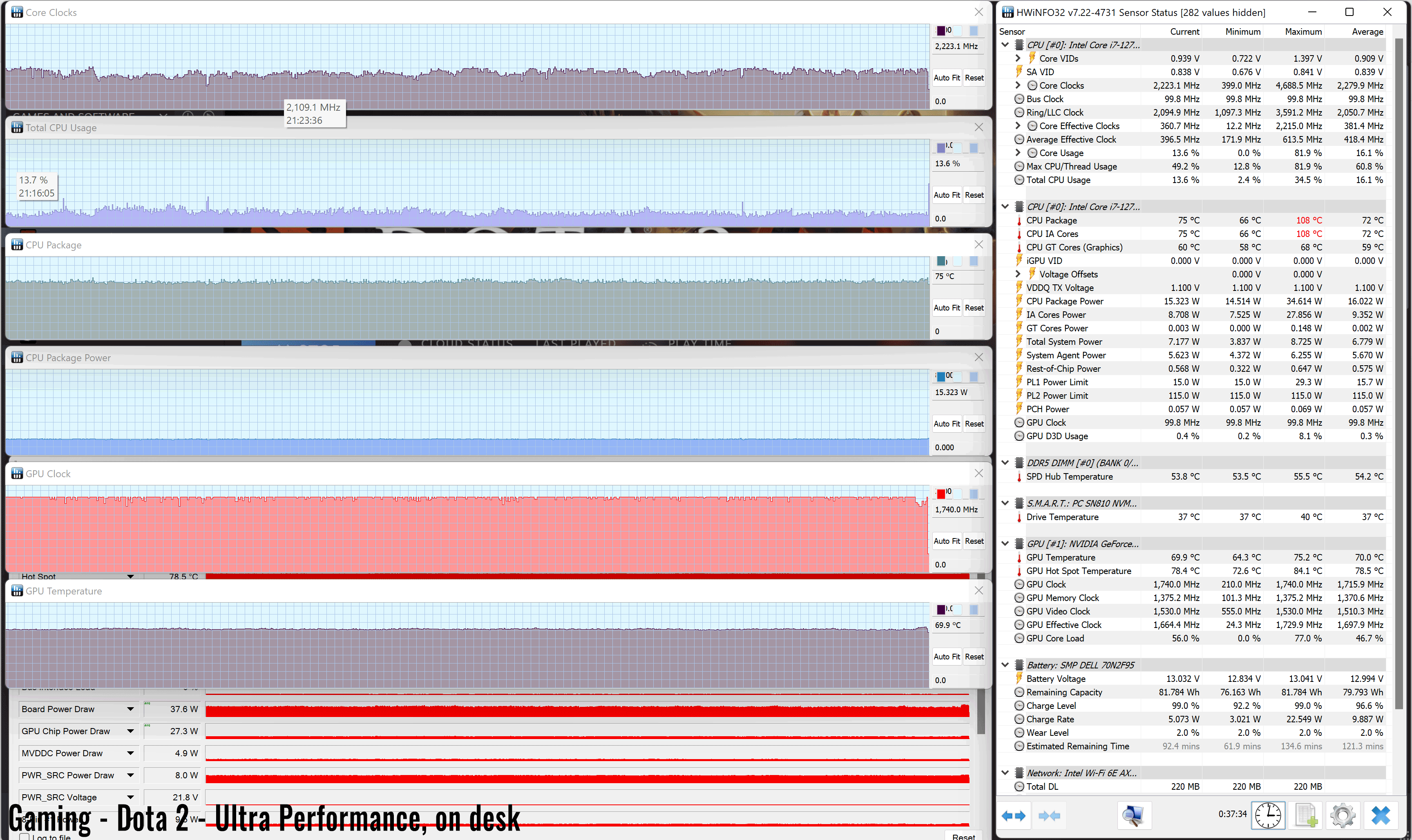Viewport: 1412px width, 840px height.
Task: Click the start logging sheet icon in HWiNFO
Action: pos(1306,815)
